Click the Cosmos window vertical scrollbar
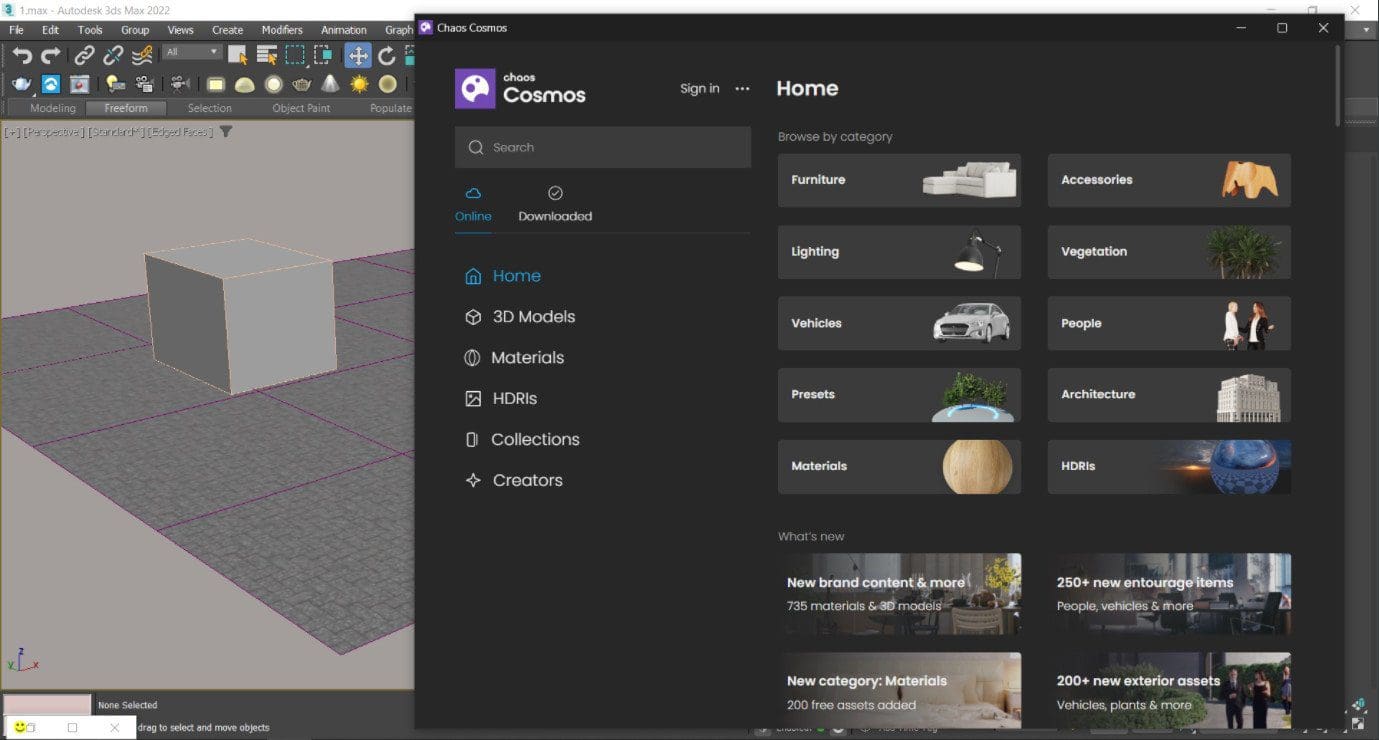1379x740 pixels. pos(1338,86)
